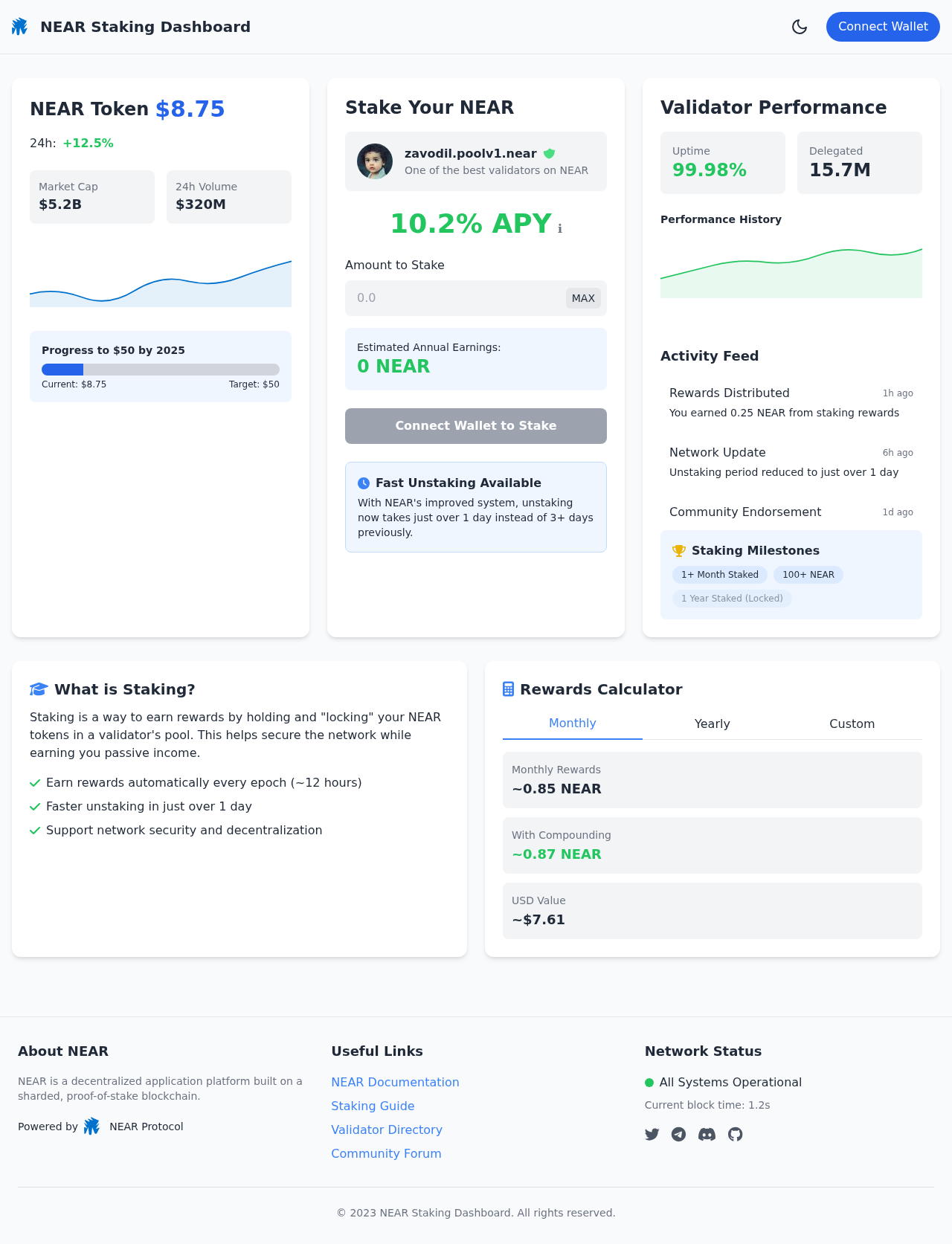Open the NEAR Documentation link

pyautogui.click(x=395, y=1082)
